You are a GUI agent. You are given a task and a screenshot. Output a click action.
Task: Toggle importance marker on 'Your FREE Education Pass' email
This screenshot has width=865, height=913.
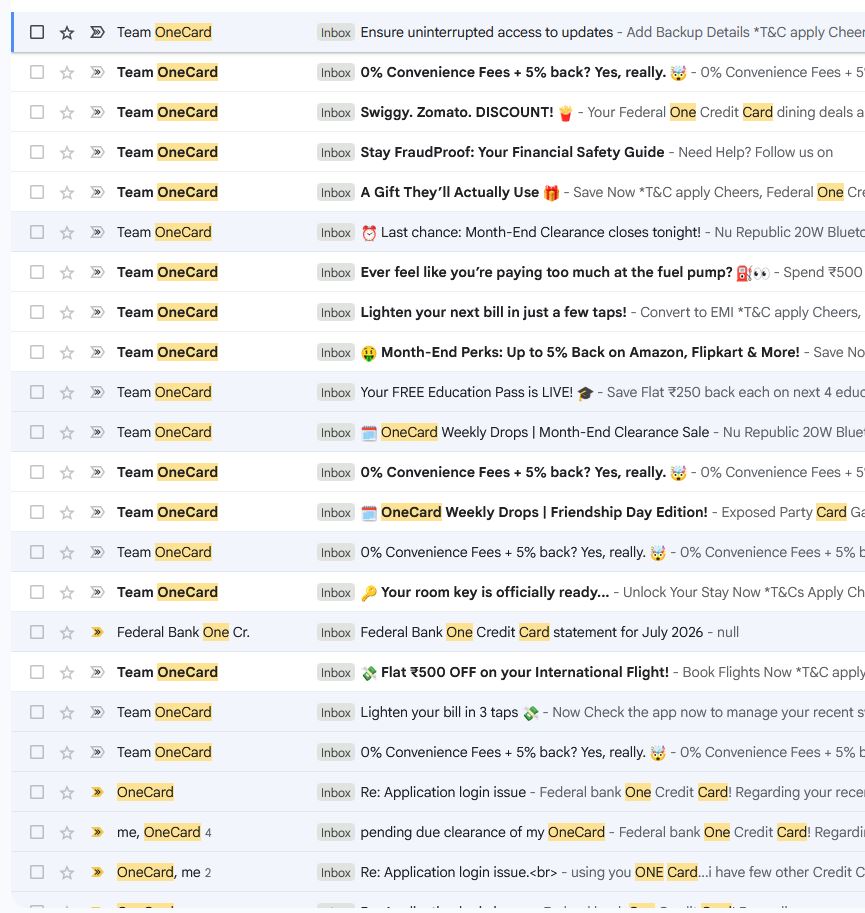click(97, 392)
